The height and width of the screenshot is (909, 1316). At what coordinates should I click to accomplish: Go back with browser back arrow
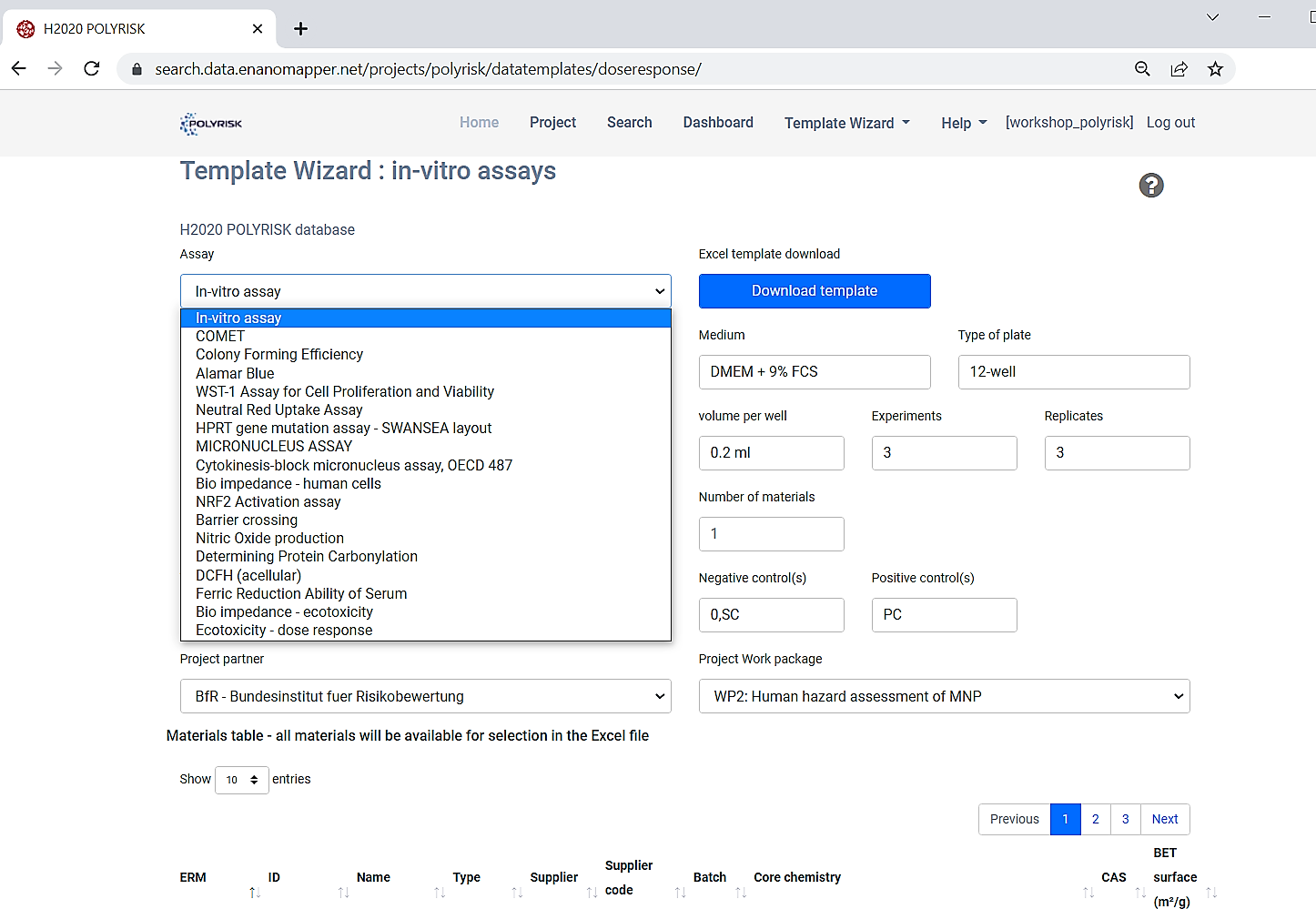[19, 69]
